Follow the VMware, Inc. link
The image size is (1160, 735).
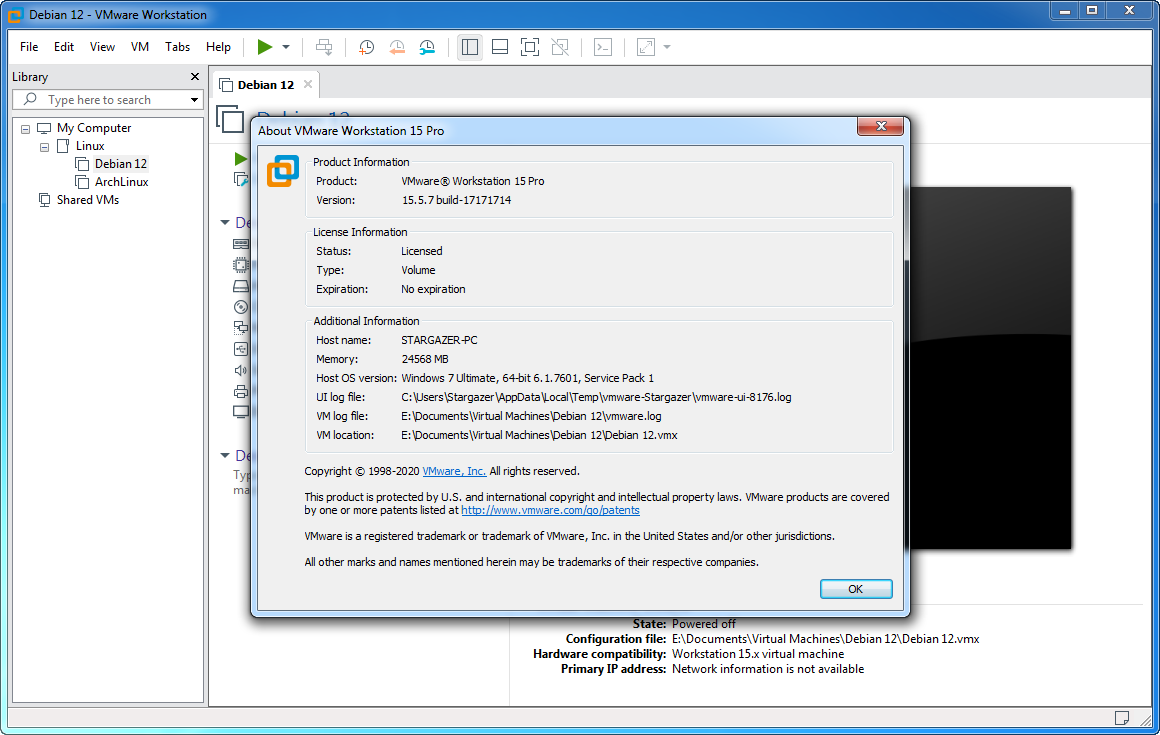(454, 471)
